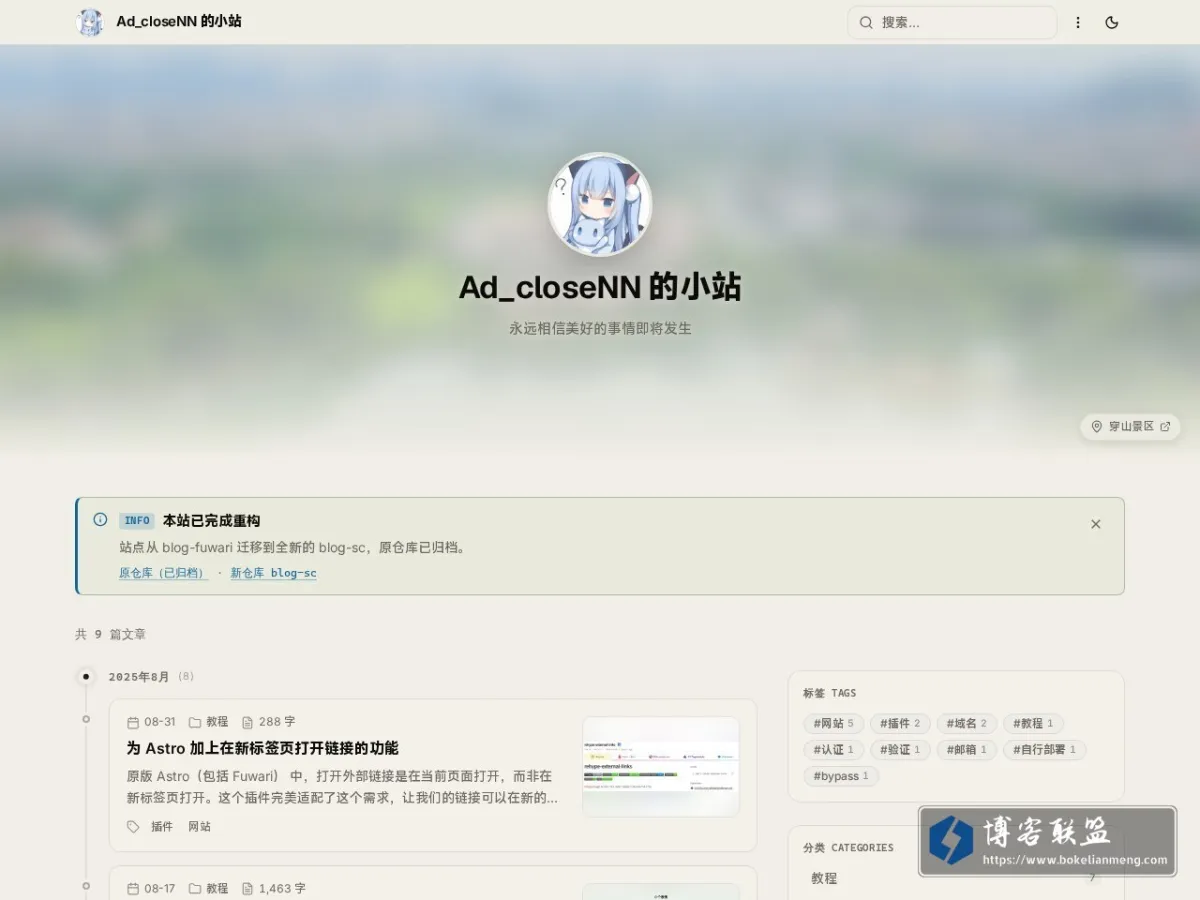Click the large round avatar image
The width and height of the screenshot is (1200, 900).
point(600,204)
